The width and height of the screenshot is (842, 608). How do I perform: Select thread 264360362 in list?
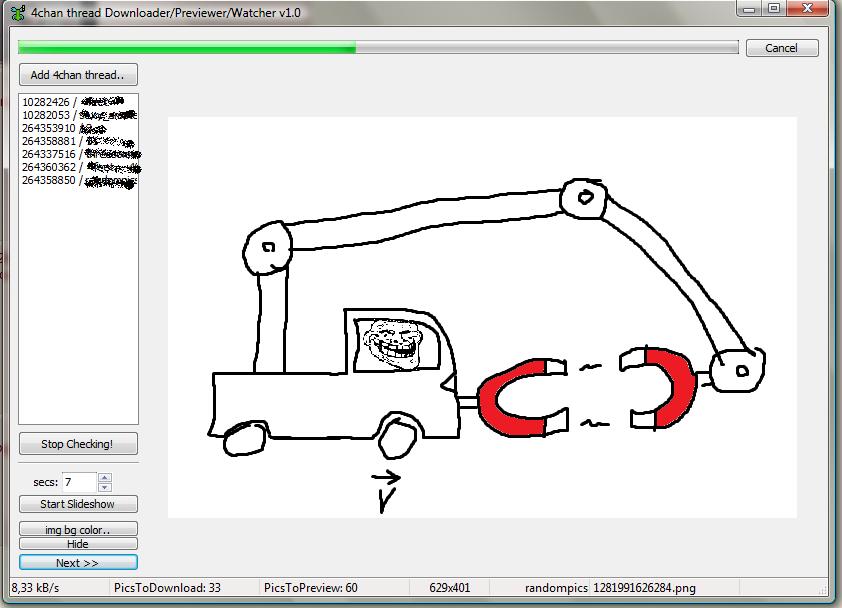click(78, 167)
